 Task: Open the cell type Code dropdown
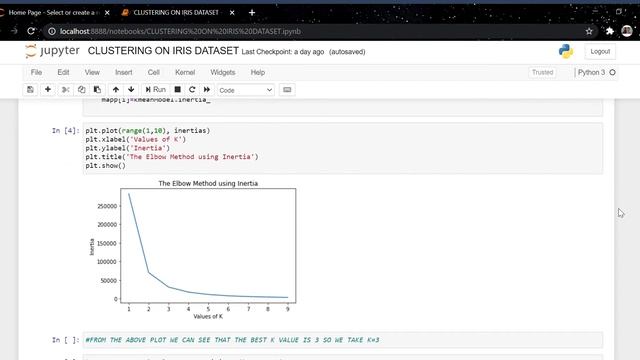(245, 90)
